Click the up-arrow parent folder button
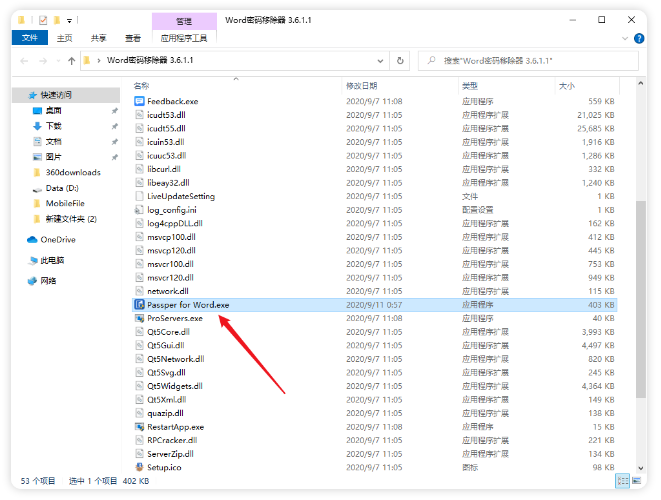This screenshot has height=500, width=661. pyautogui.click(x=72, y=61)
